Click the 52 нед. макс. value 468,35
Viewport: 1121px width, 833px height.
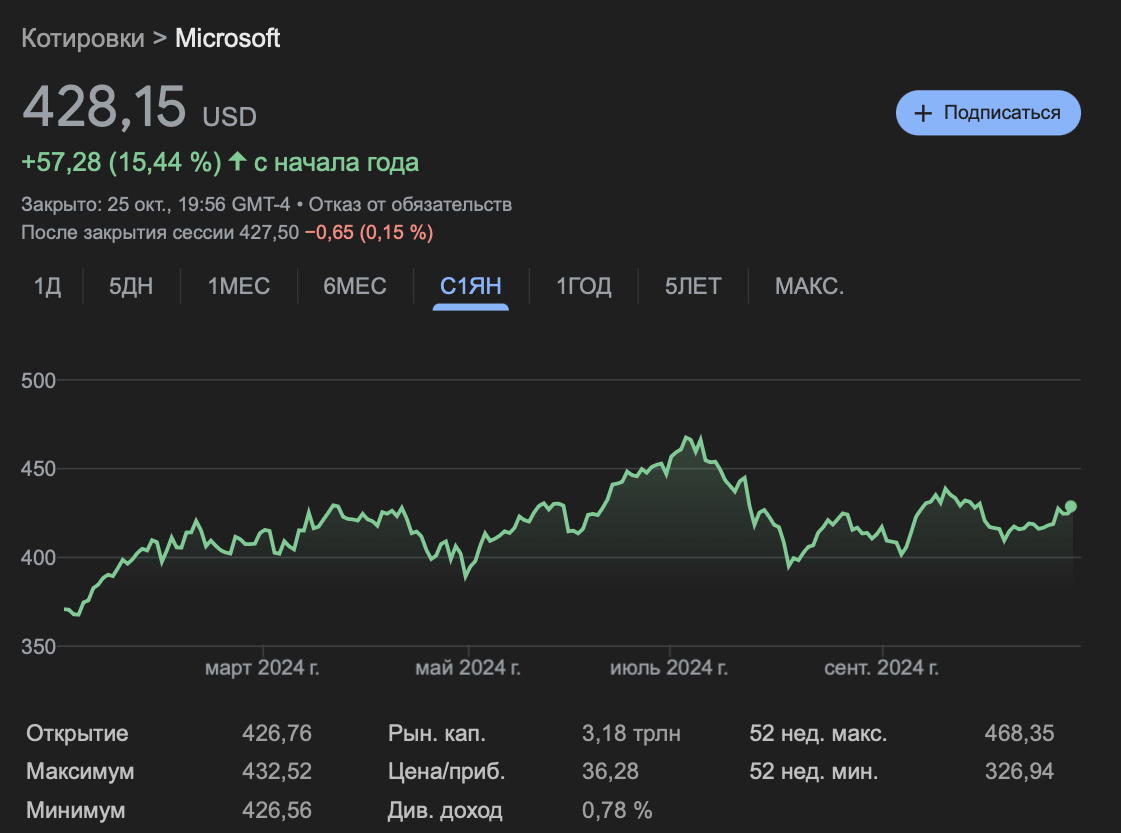[1019, 733]
